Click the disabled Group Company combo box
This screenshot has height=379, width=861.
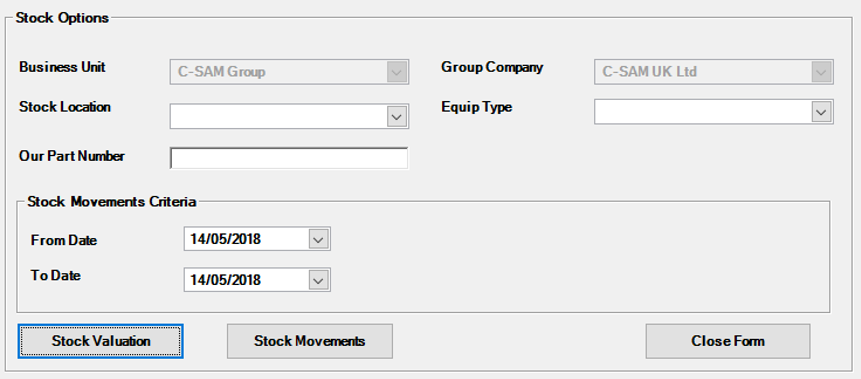pos(714,72)
